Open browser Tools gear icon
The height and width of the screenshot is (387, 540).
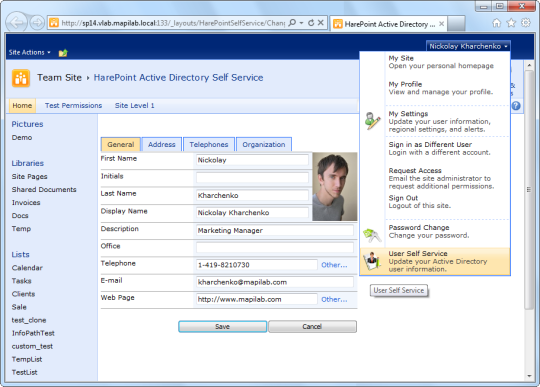coord(526,23)
